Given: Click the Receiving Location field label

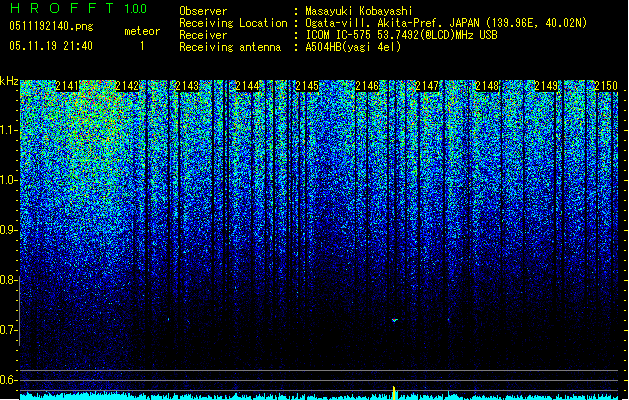Looking at the screenshot, I should pos(233,23).
